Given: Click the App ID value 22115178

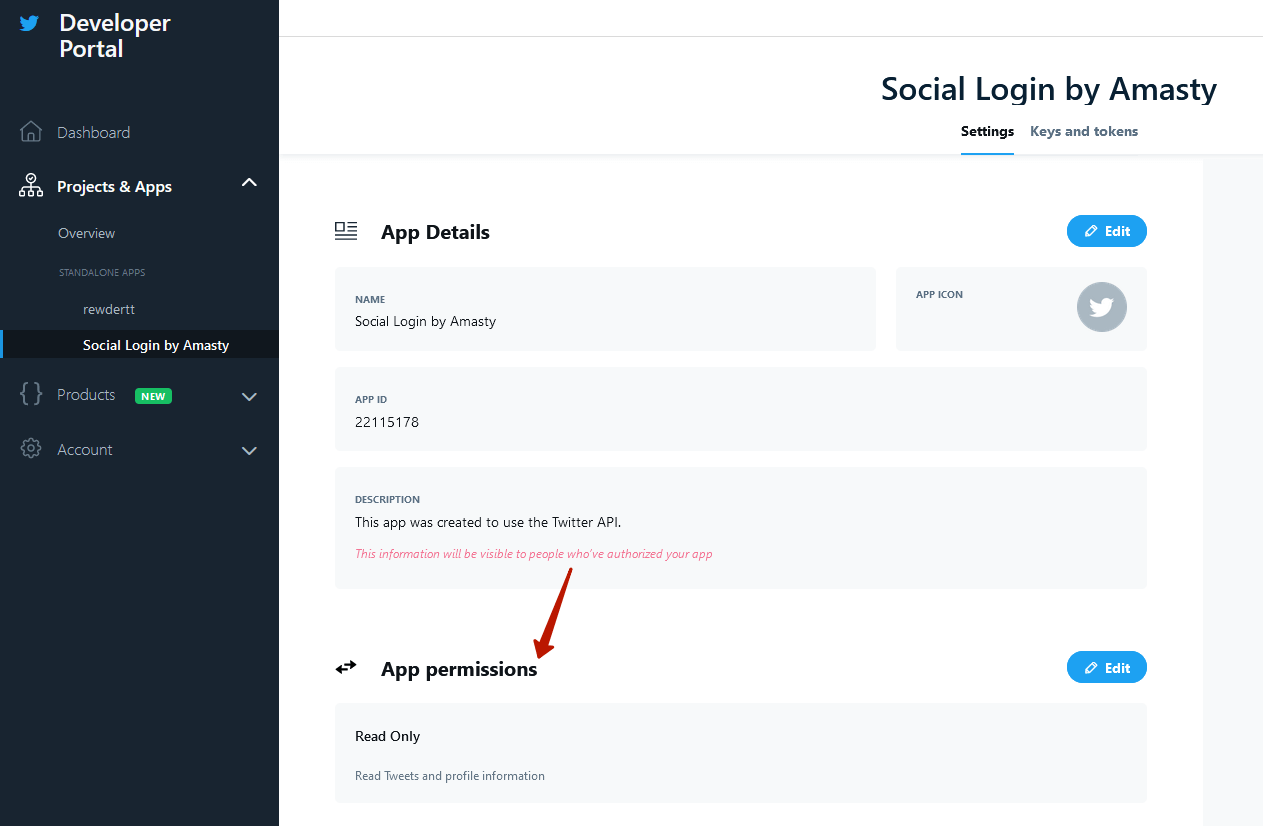Looking at the screenshot, I should [x=387, y=422].
